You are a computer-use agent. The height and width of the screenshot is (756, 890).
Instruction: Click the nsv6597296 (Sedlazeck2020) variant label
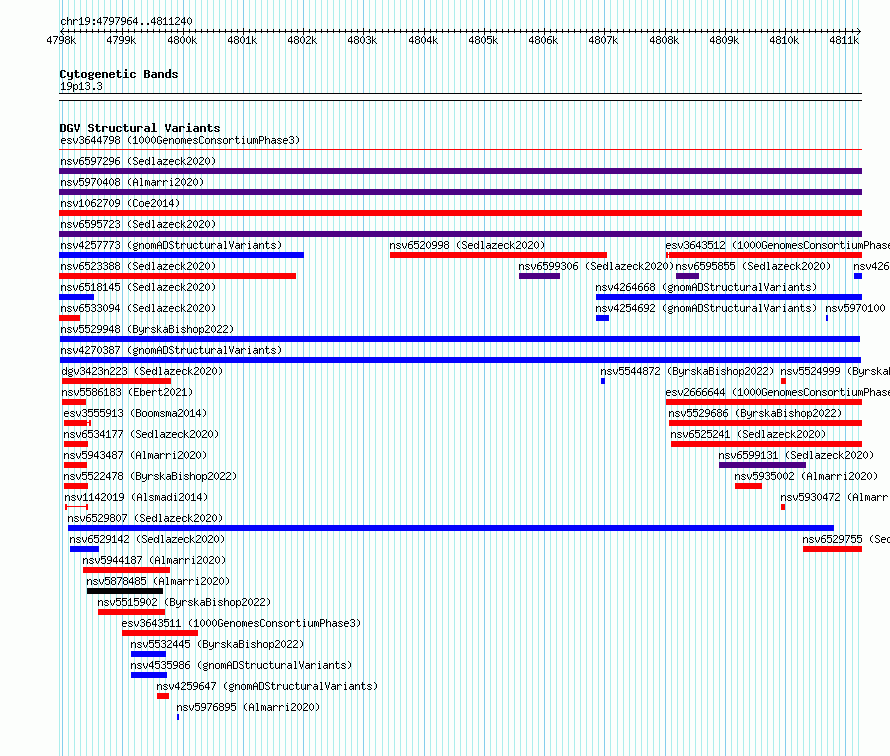(x=138, y=161)
